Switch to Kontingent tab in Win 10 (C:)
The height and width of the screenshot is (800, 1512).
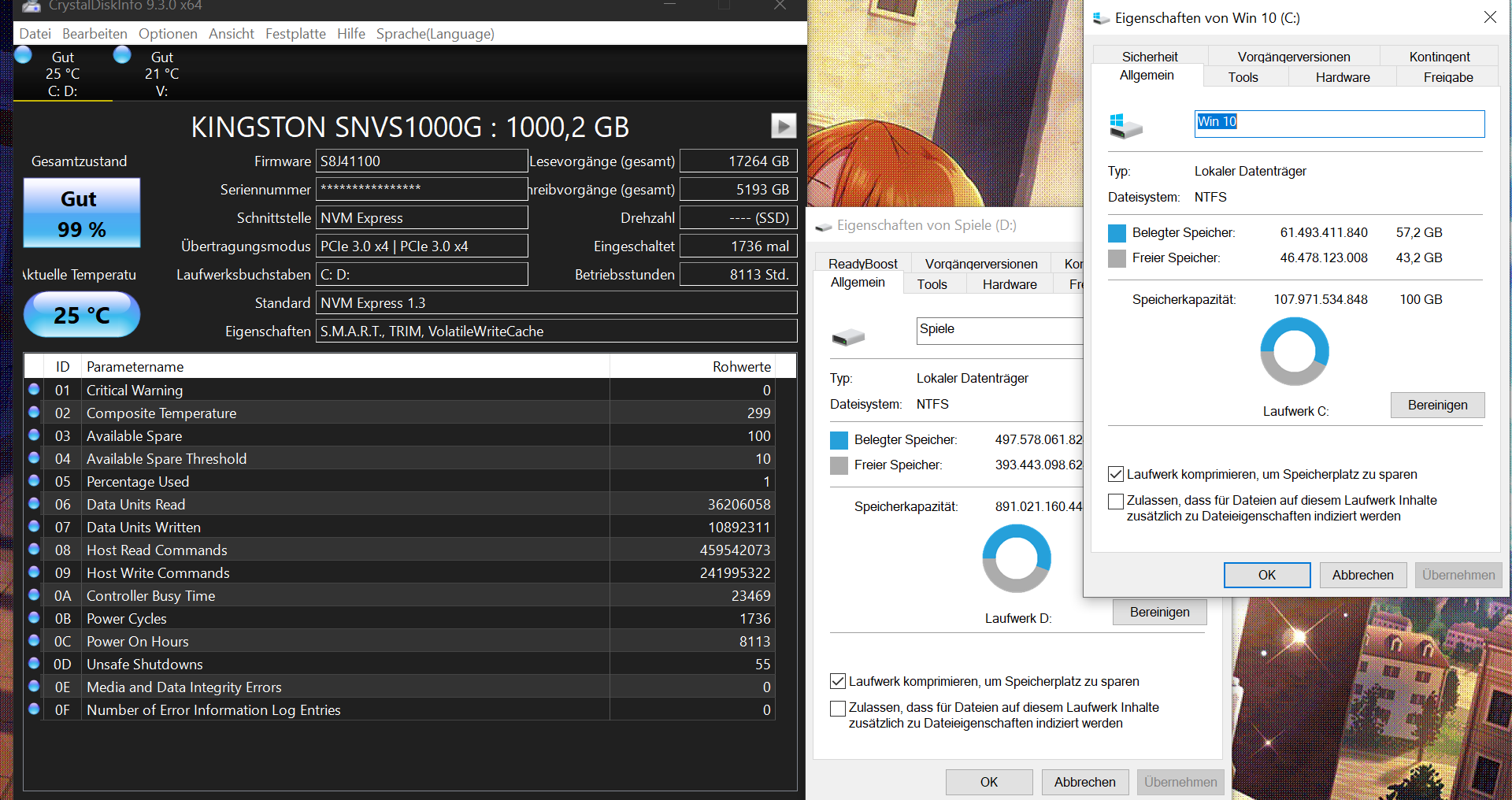(1440, 56)
